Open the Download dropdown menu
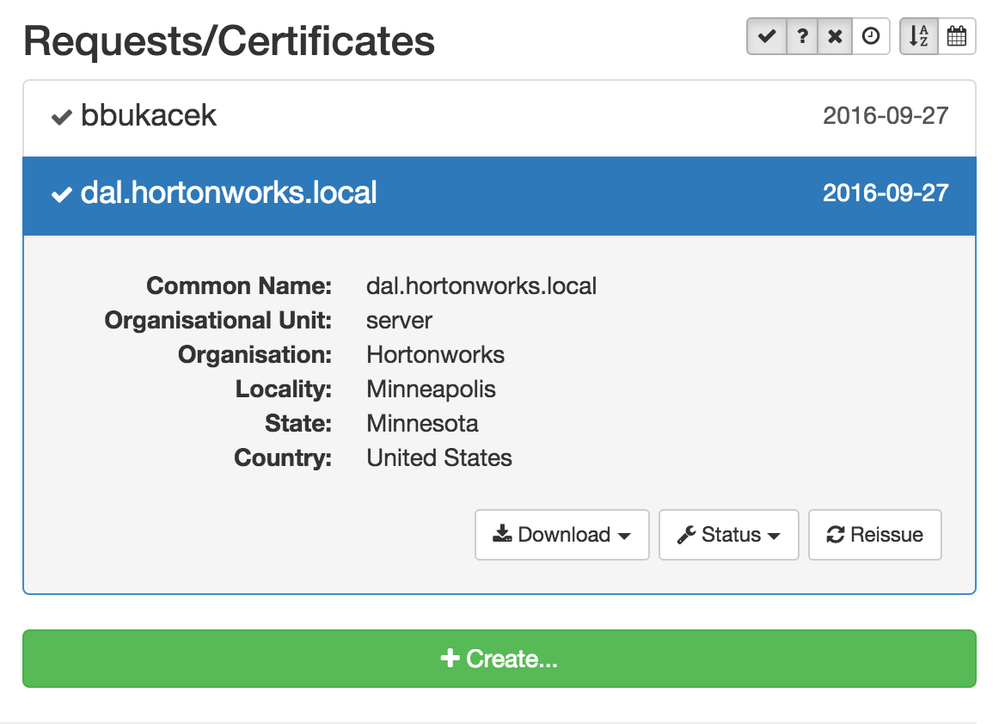Screen dimensions: 999x724 562,535
